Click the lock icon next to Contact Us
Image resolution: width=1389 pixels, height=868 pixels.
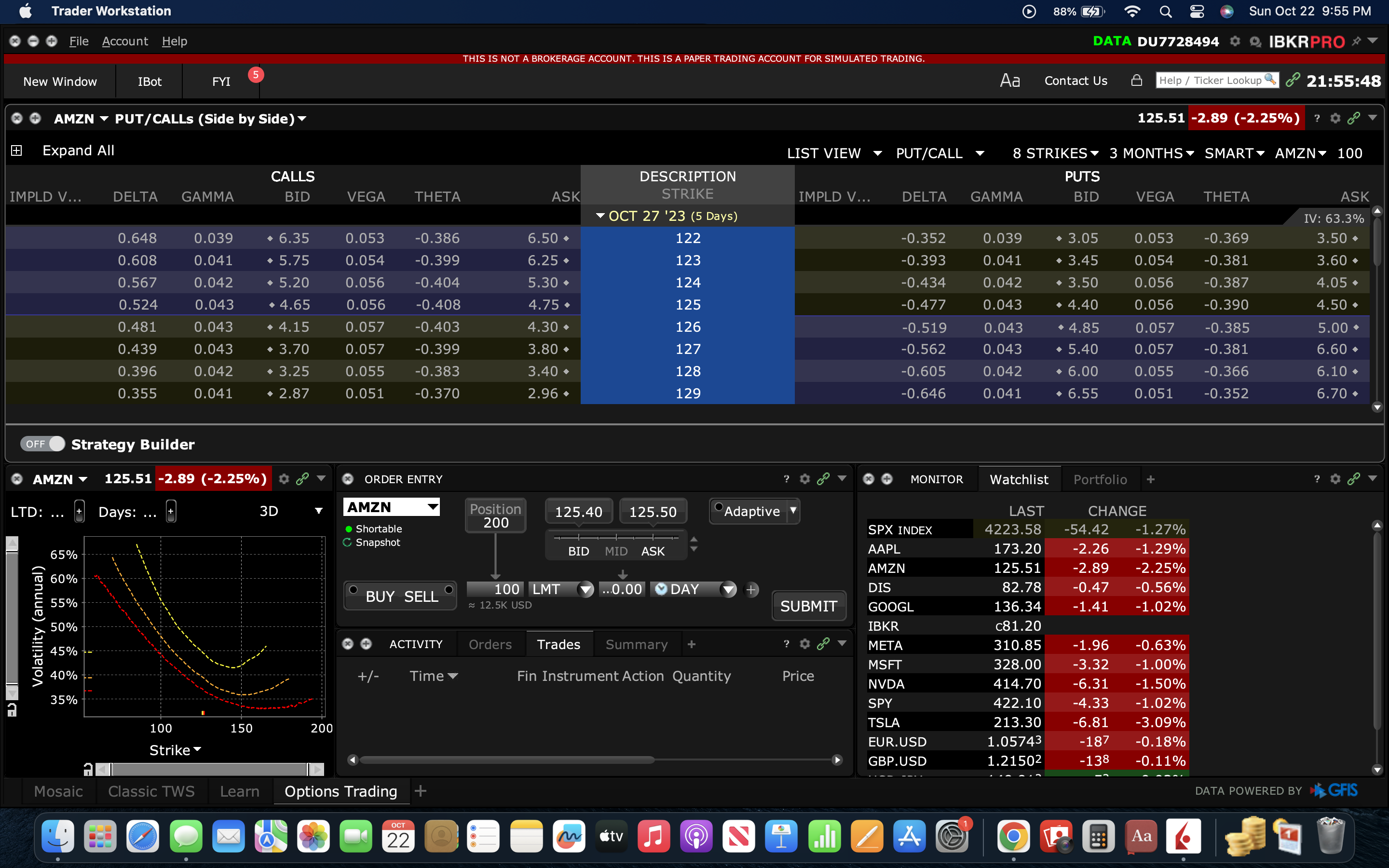tap(1136, 81)
